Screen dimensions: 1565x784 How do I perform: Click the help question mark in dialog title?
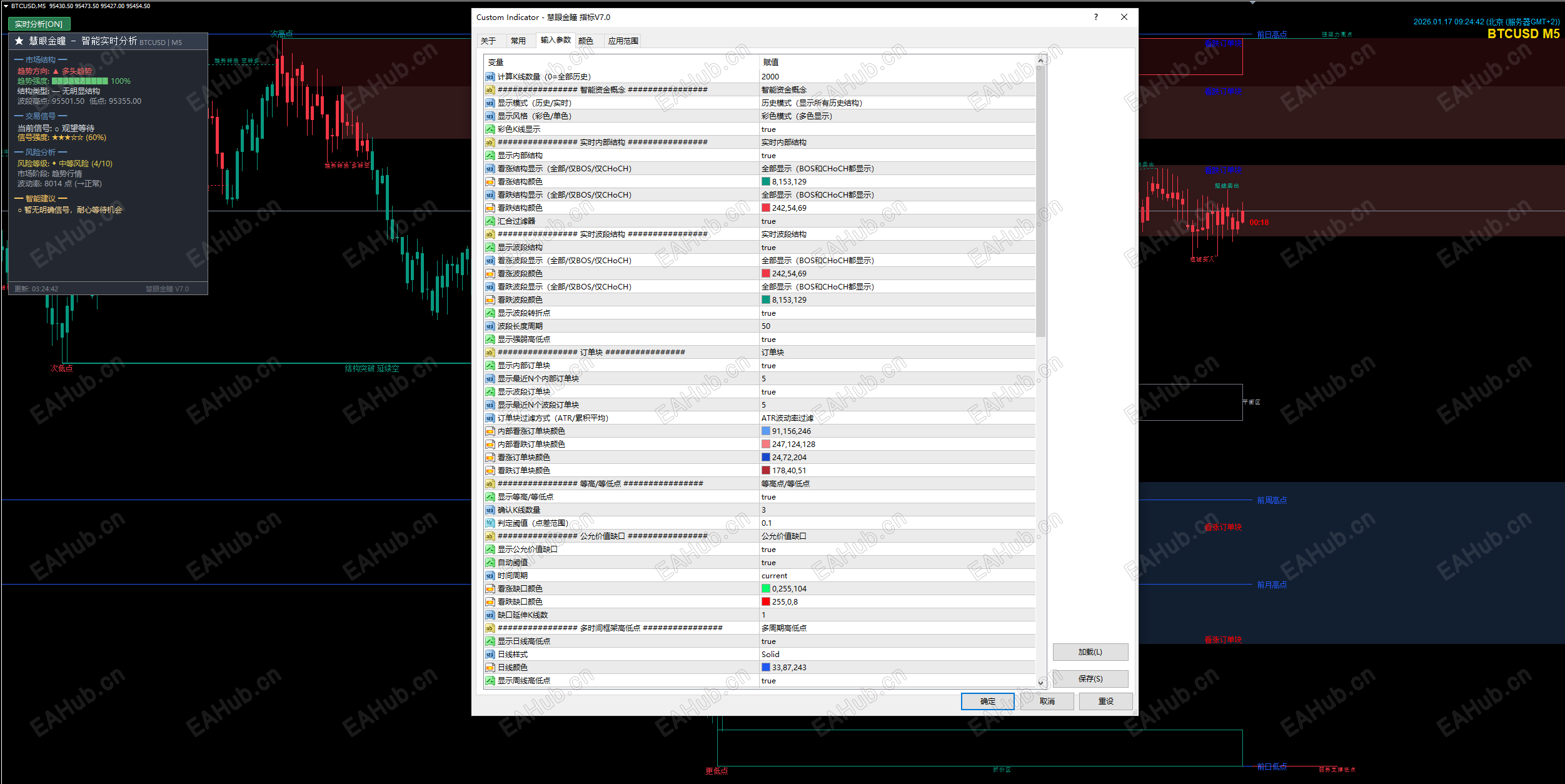point(1095,17)
